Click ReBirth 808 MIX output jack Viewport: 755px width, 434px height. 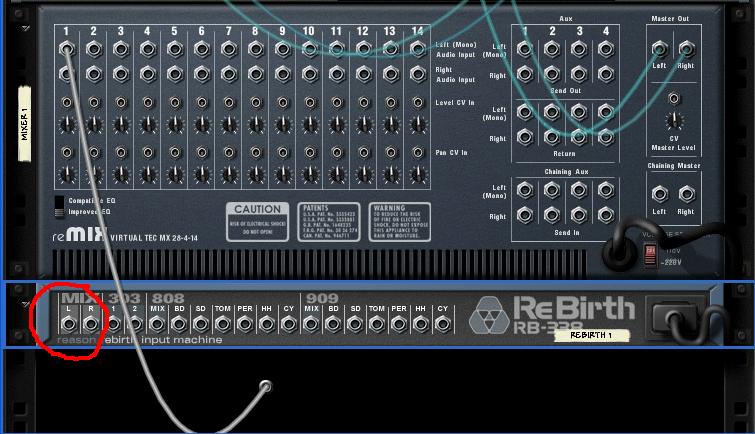157,324
